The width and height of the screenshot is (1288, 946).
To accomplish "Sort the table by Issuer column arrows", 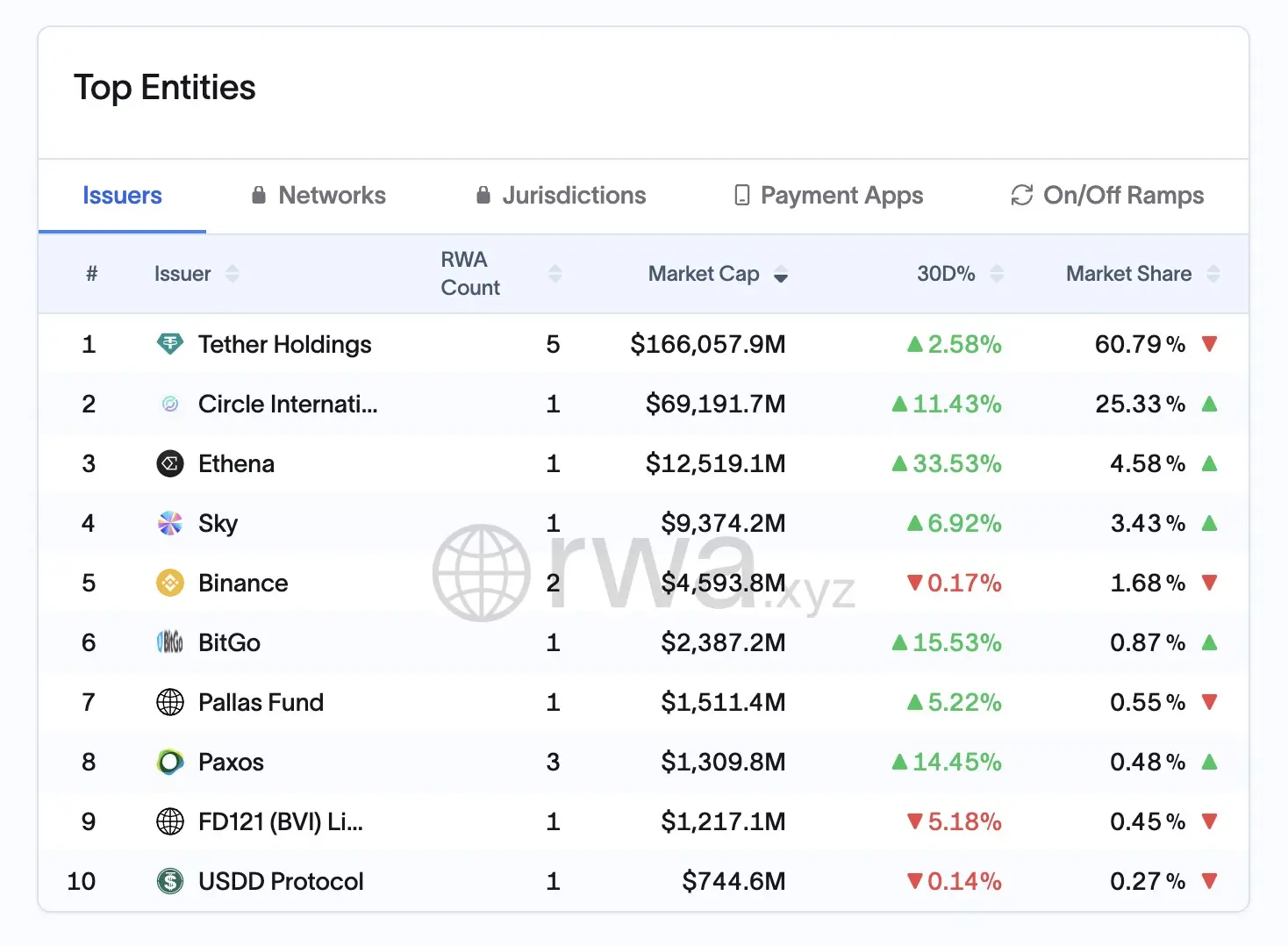I will (233, 274).
